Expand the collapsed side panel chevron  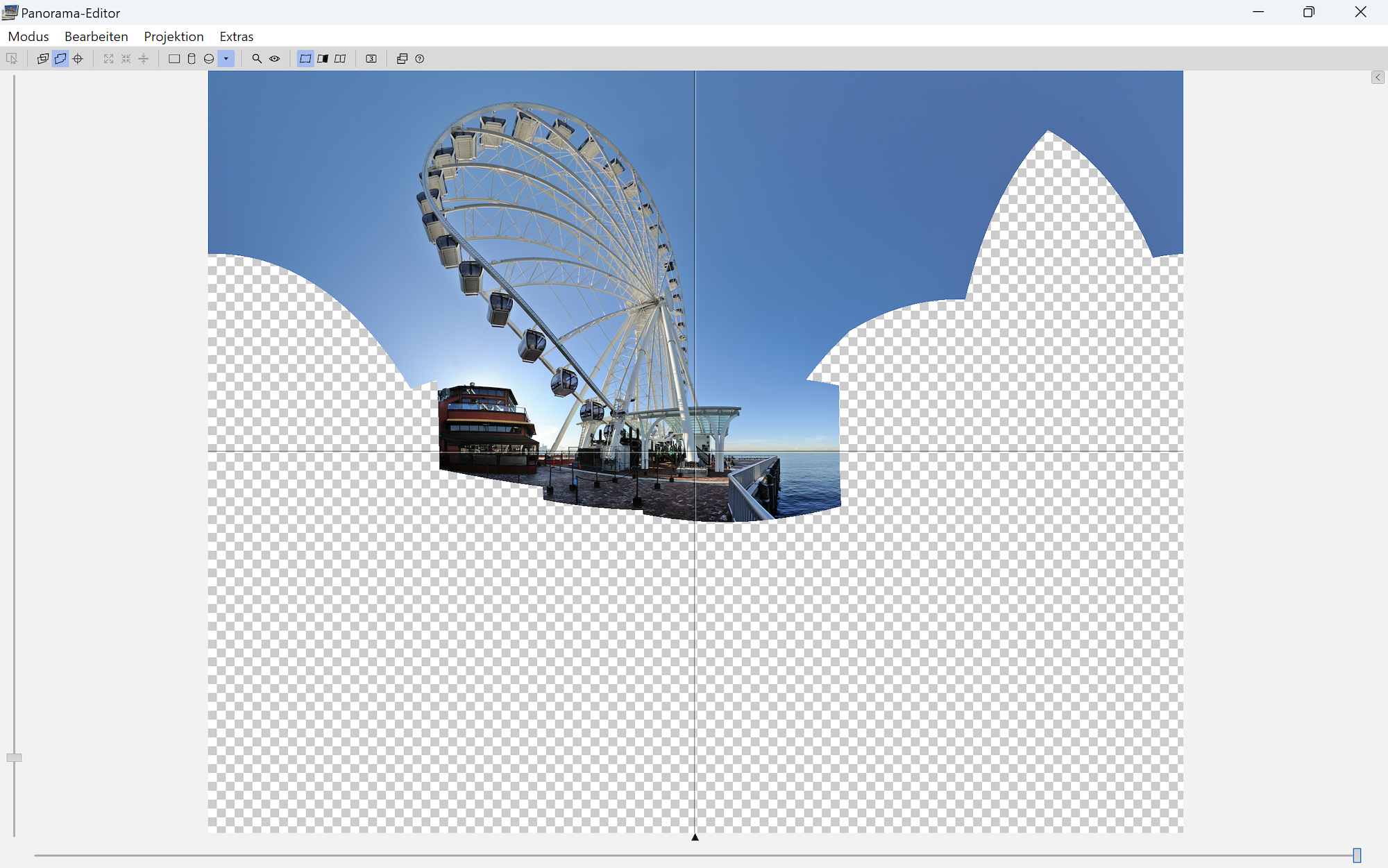coord(1378,78)
